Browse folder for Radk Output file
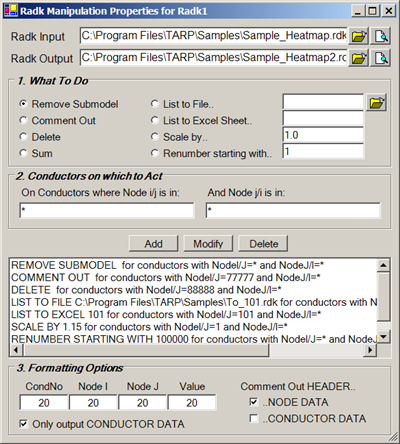The height and width of the screenshot is (444, 400). pyautogui.click(x=358, y=58)
